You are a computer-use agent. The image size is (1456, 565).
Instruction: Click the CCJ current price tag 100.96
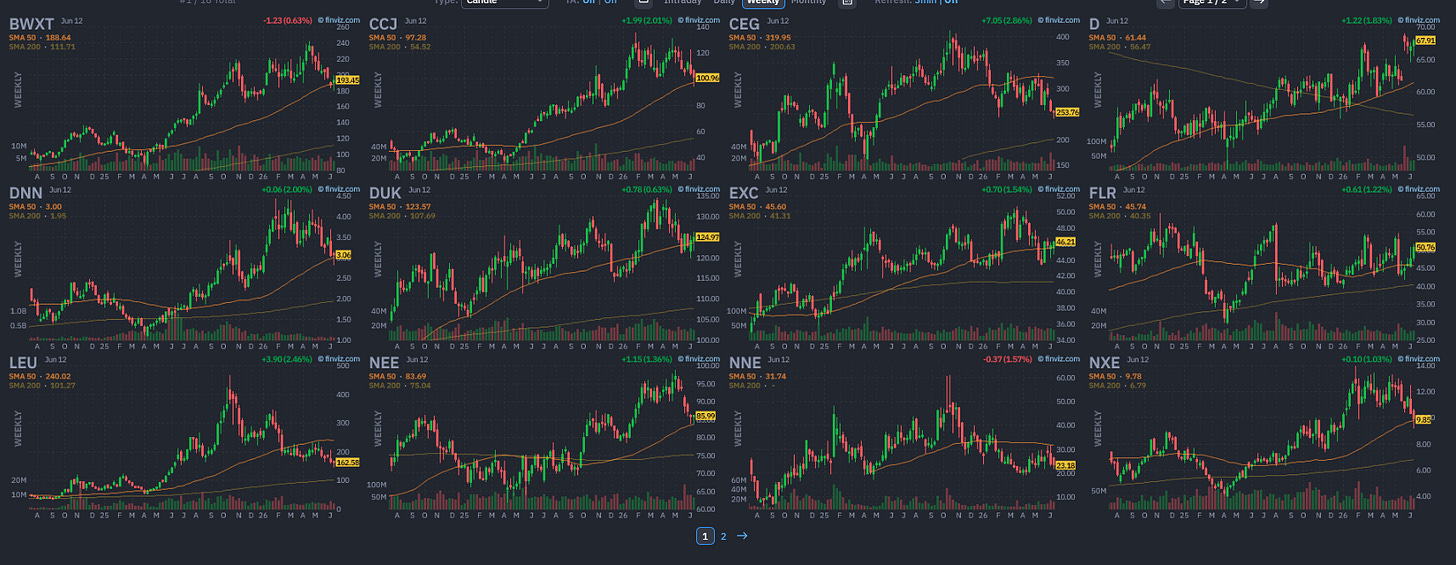[x=708, y=77]
